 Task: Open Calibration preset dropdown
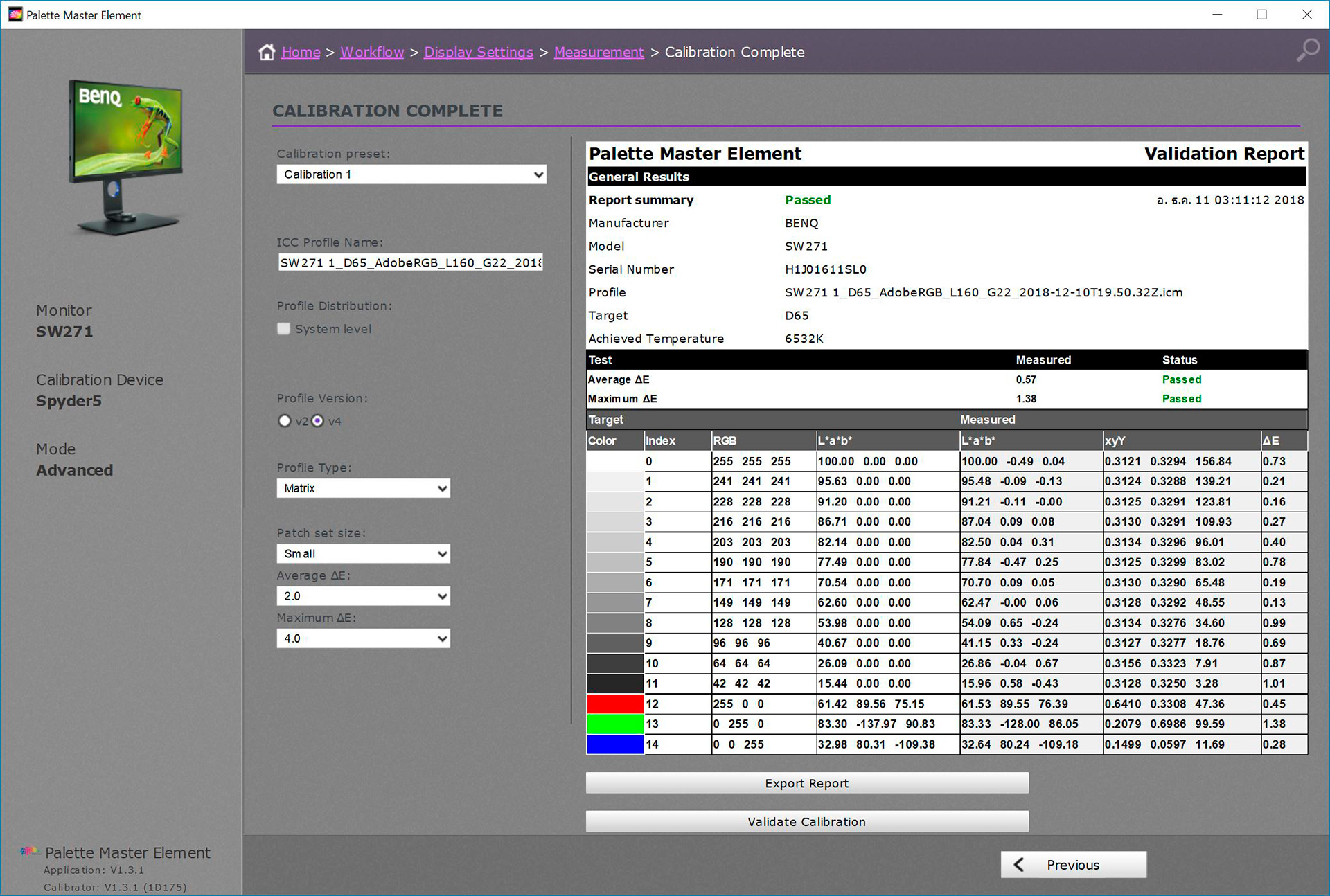411,174
